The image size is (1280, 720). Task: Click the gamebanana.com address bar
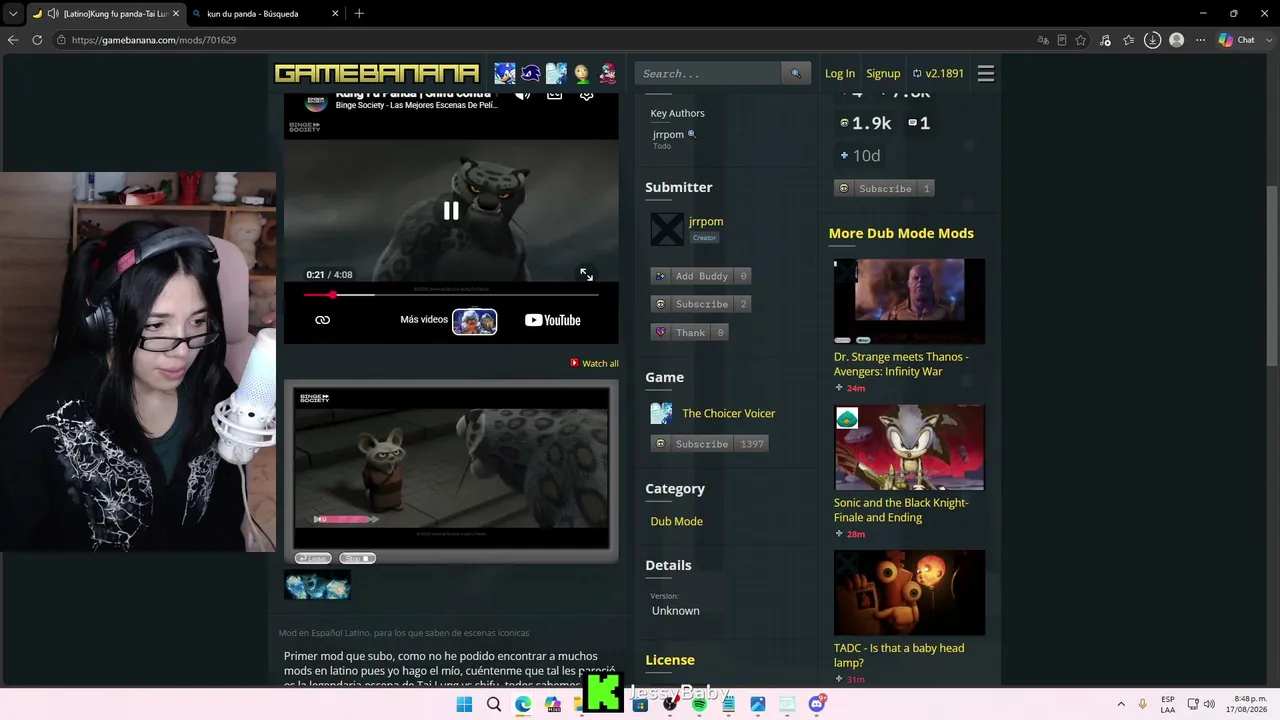540,40
